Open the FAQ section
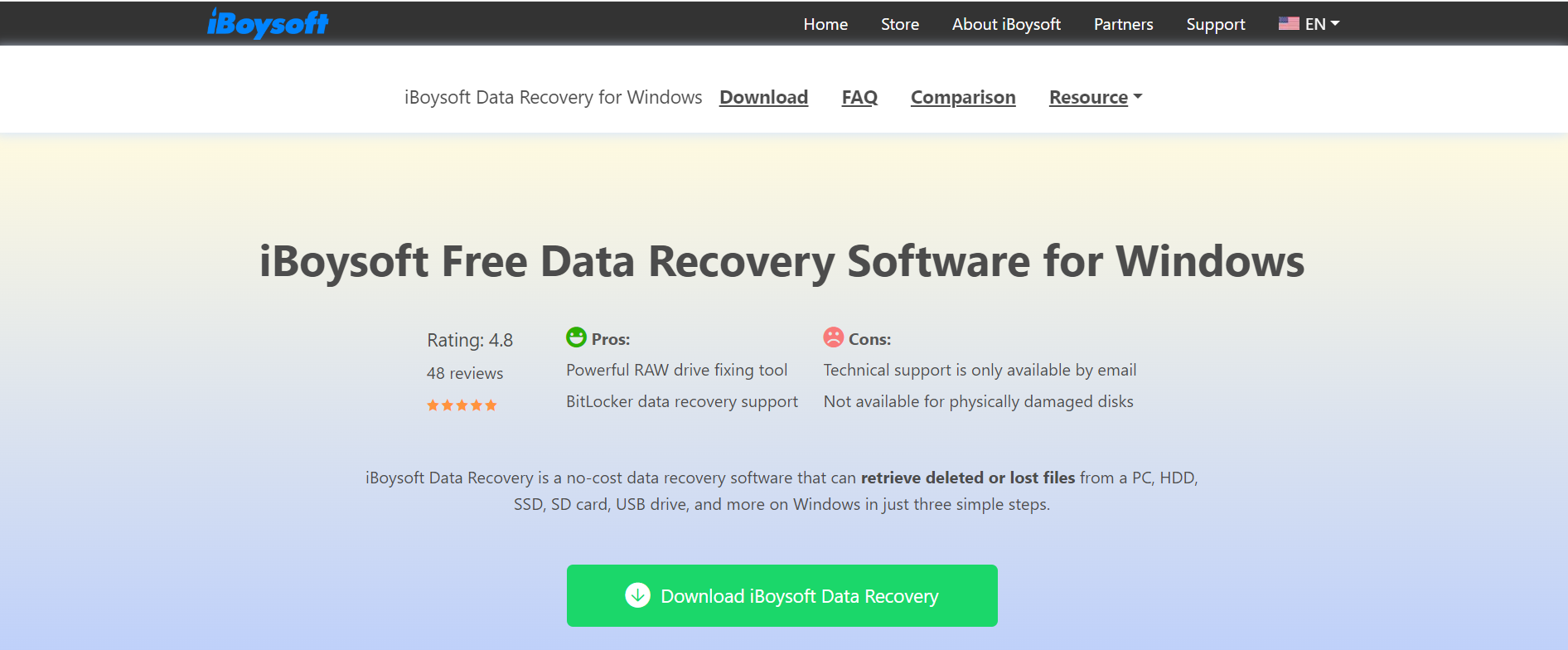This screenshot has width=1568, height=650. tap(859, 97)
